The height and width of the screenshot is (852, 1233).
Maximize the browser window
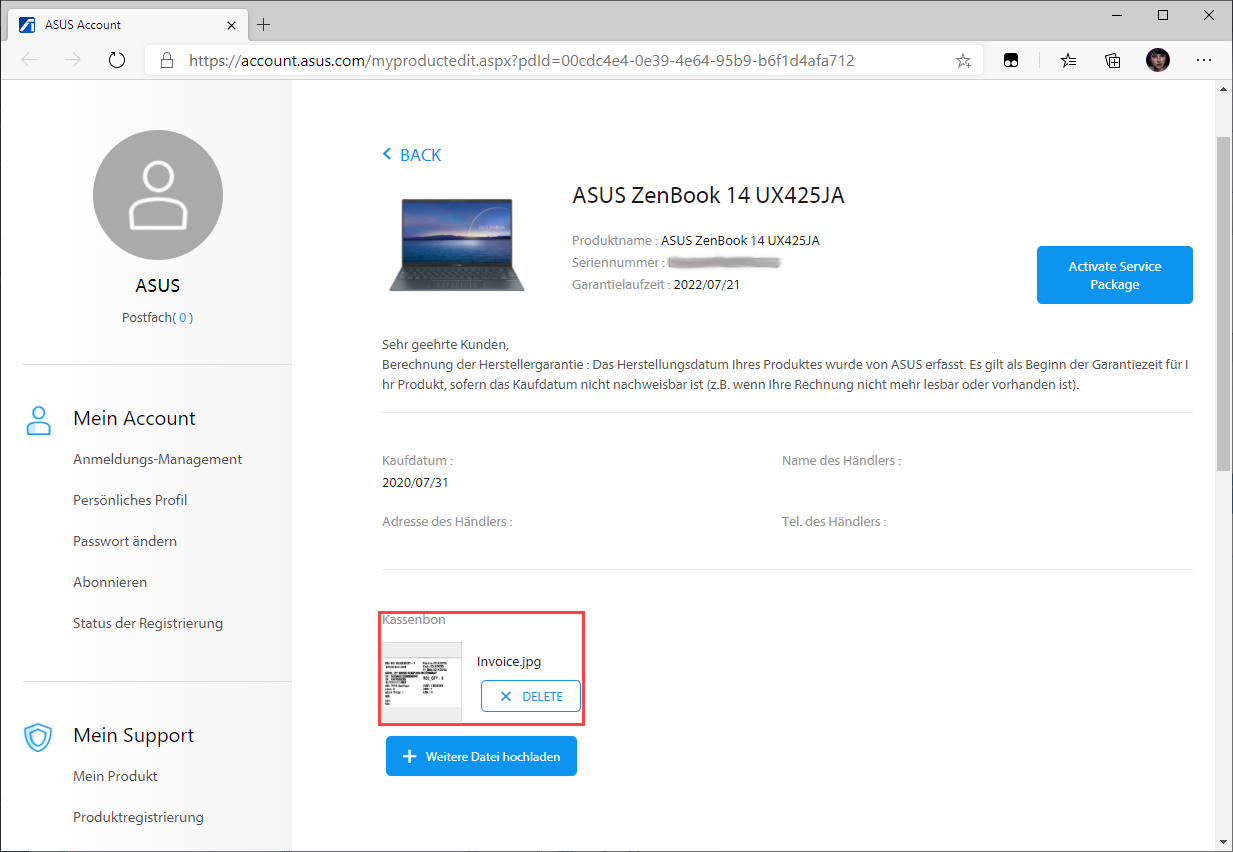coord(1162,15)
